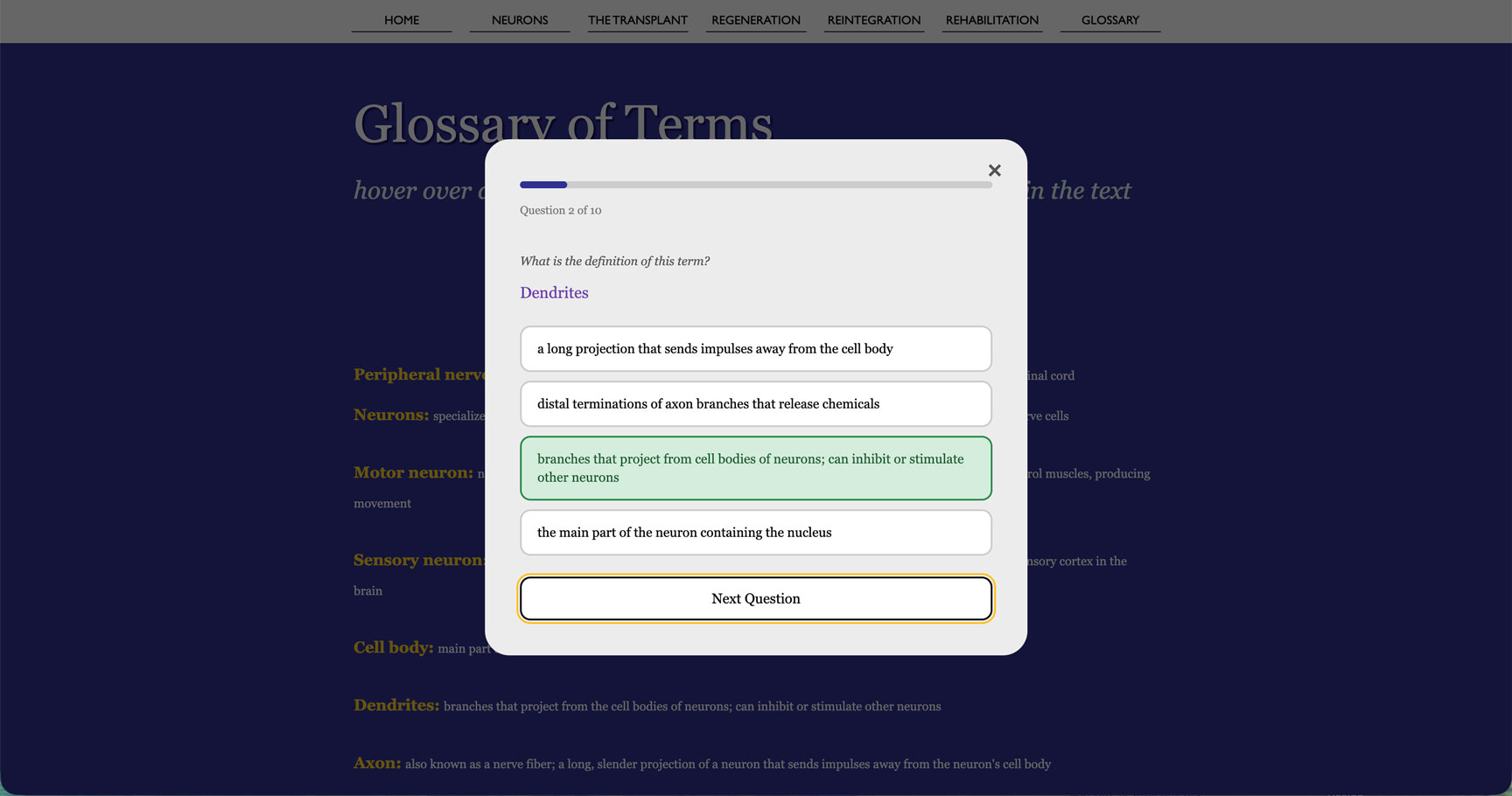Viewport: 1512px width, 796px height.
Task: Open the REINTEGRATION page
Action: (873, 19)
